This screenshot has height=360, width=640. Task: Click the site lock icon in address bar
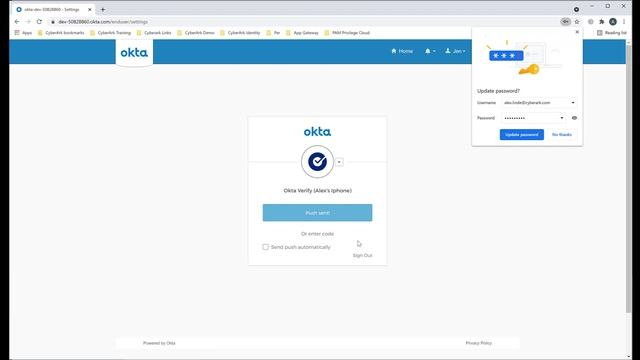coord(53,22)
